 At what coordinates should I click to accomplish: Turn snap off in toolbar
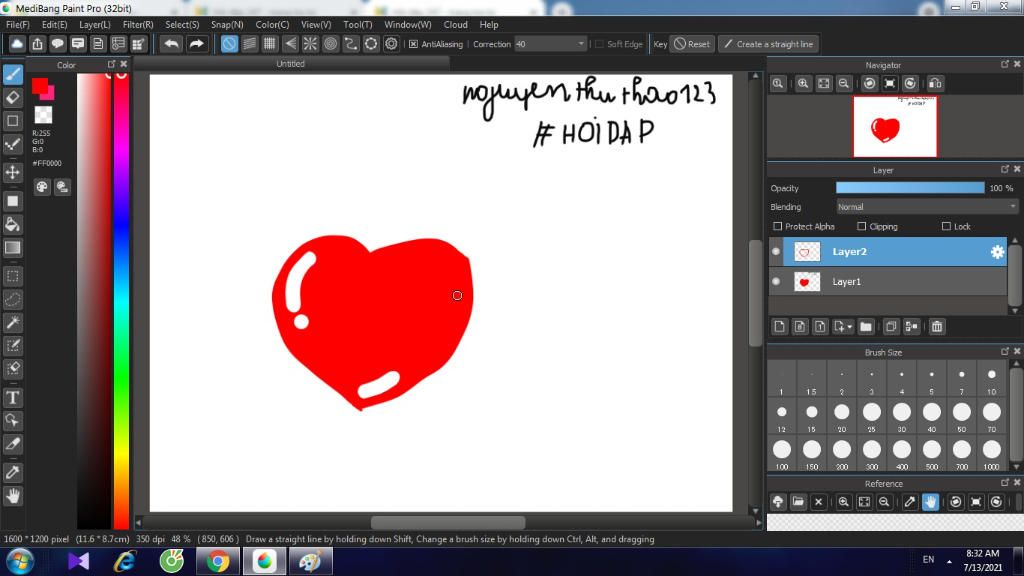(229, 44)
